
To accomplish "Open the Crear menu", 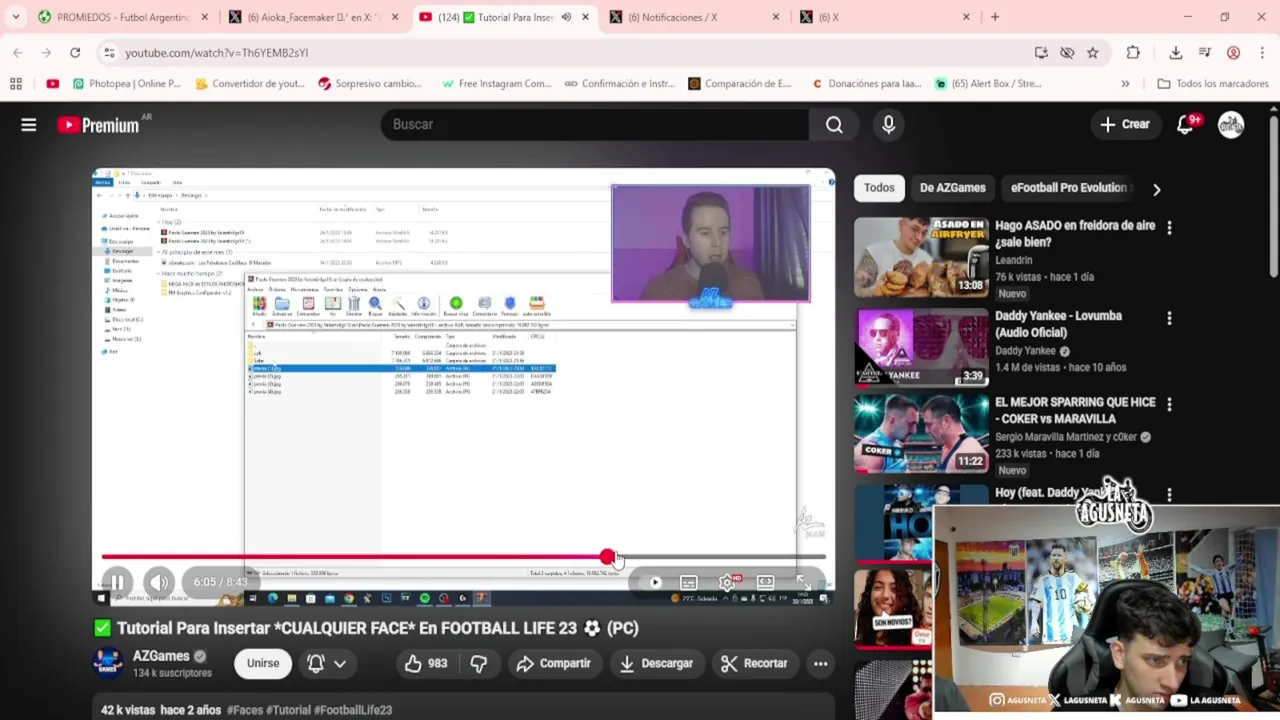I will tap(1125, 124).
